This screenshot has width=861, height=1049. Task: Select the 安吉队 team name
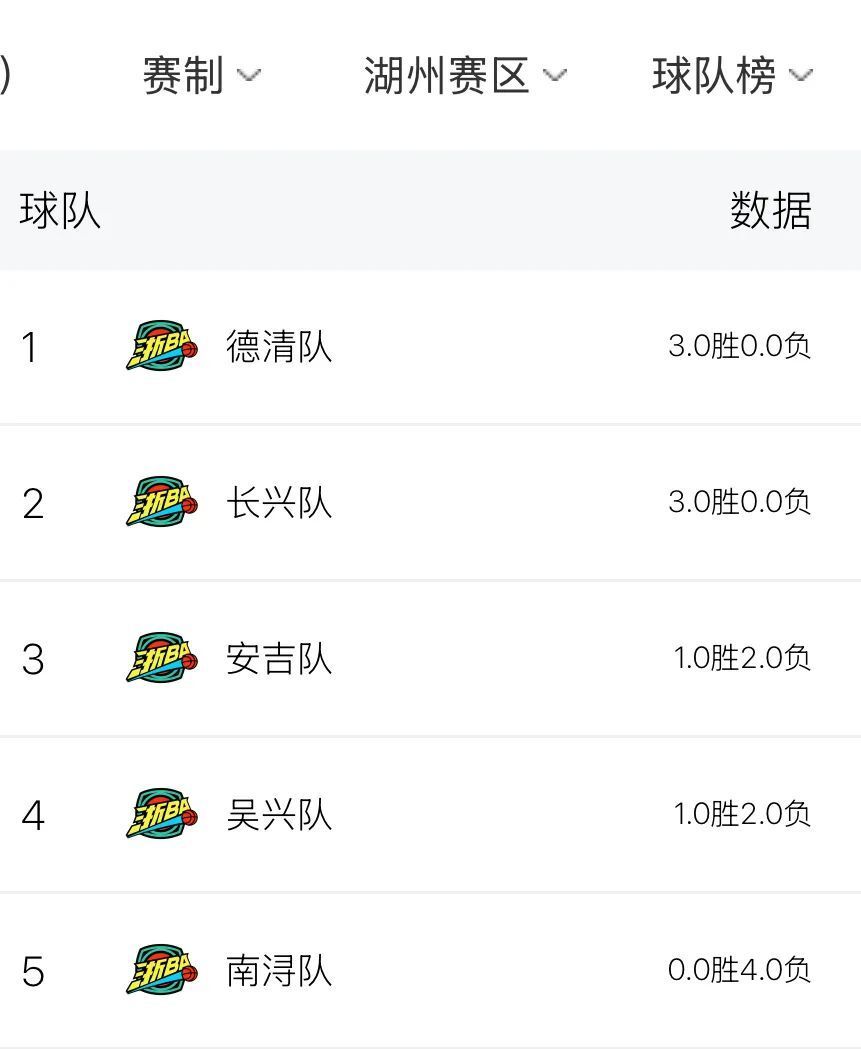point(279,658)
